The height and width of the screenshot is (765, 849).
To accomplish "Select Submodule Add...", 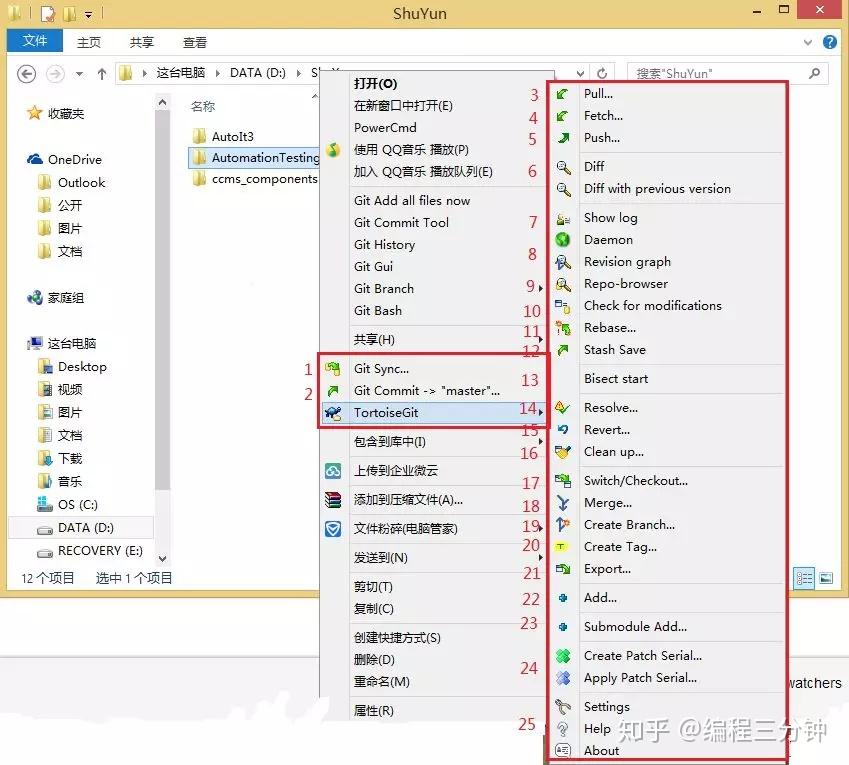I will [x=635, y=627].
